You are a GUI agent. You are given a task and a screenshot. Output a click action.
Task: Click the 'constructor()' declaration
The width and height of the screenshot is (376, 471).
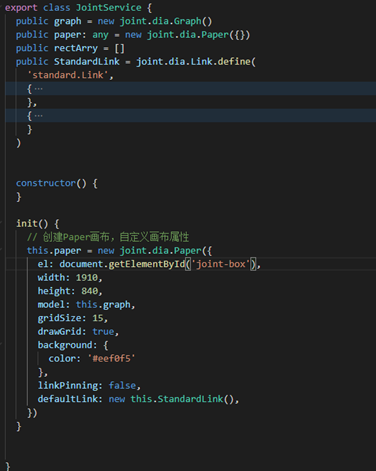pyautogui.click(x=51, y=183)
